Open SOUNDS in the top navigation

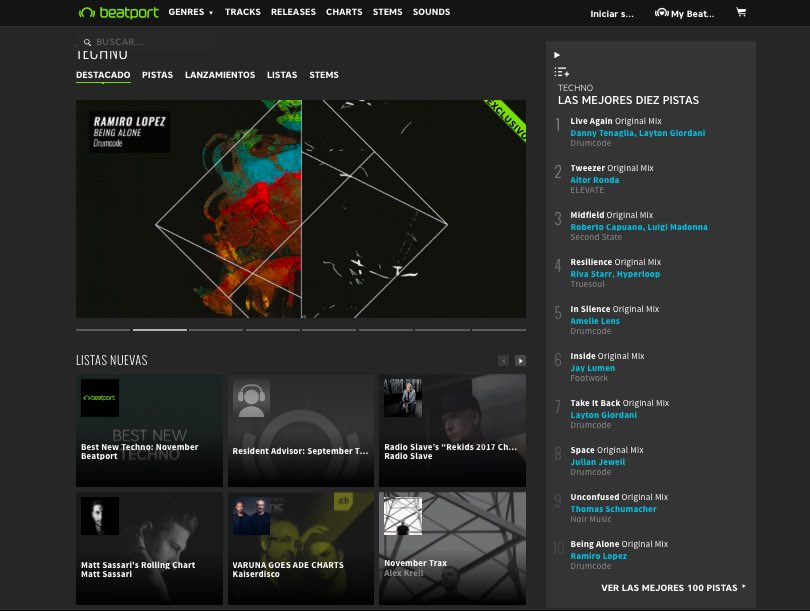coord(431,12)
